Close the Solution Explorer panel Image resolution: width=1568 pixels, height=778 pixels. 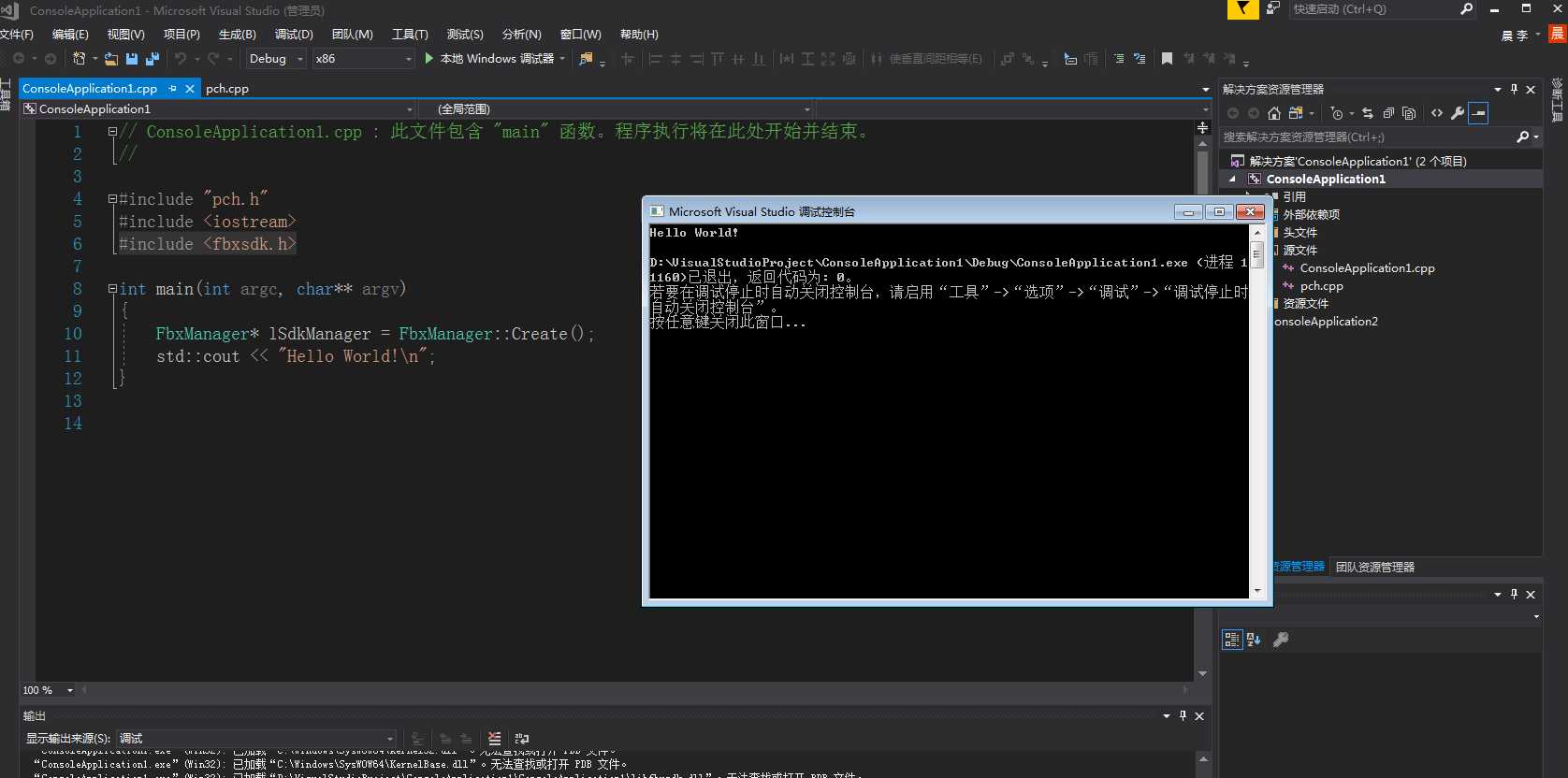[1531, 90]
